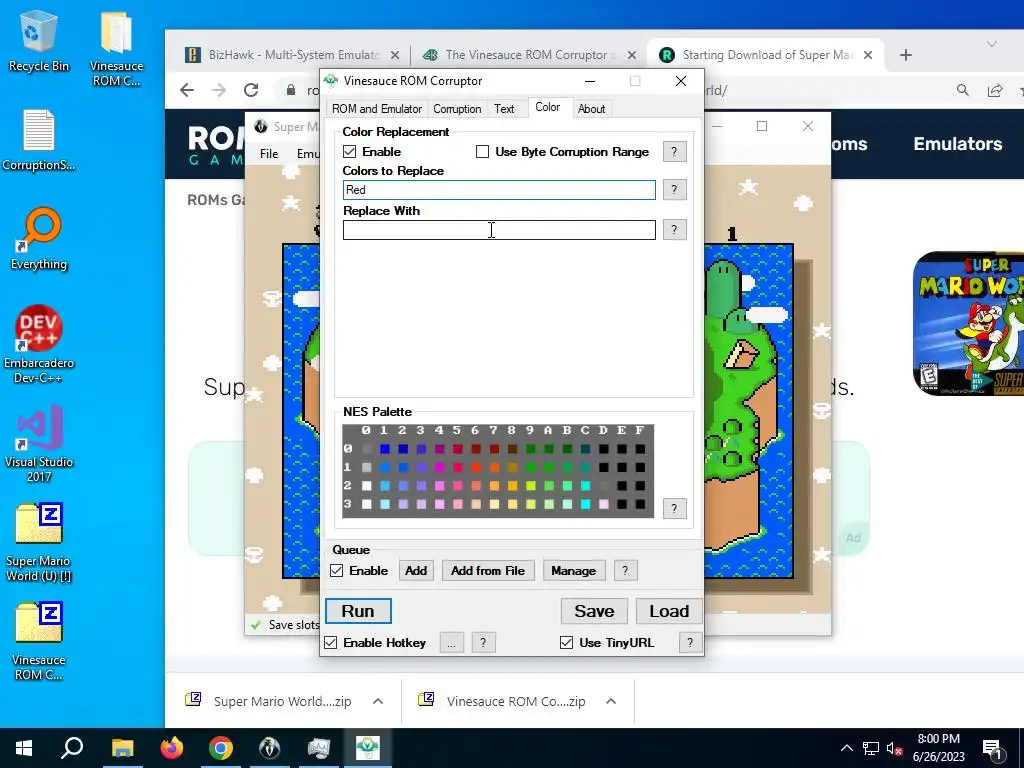Image resolution: width=1024 pixels, height=768 pixels.
Task: Open hotkey settings ellipsis button
Action: tap(451, 643)
